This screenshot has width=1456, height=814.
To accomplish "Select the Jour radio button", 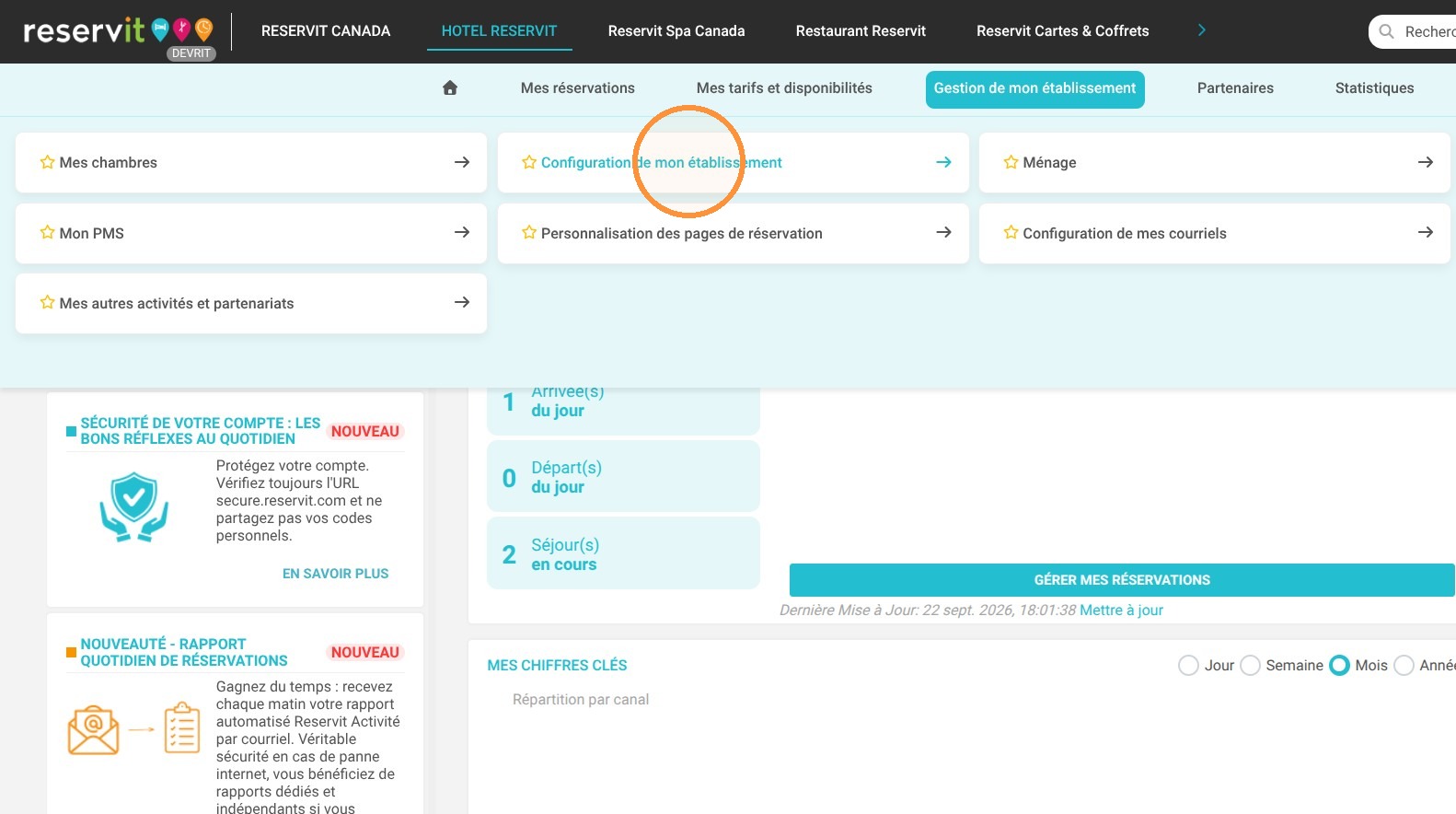I will (1188, 665).
